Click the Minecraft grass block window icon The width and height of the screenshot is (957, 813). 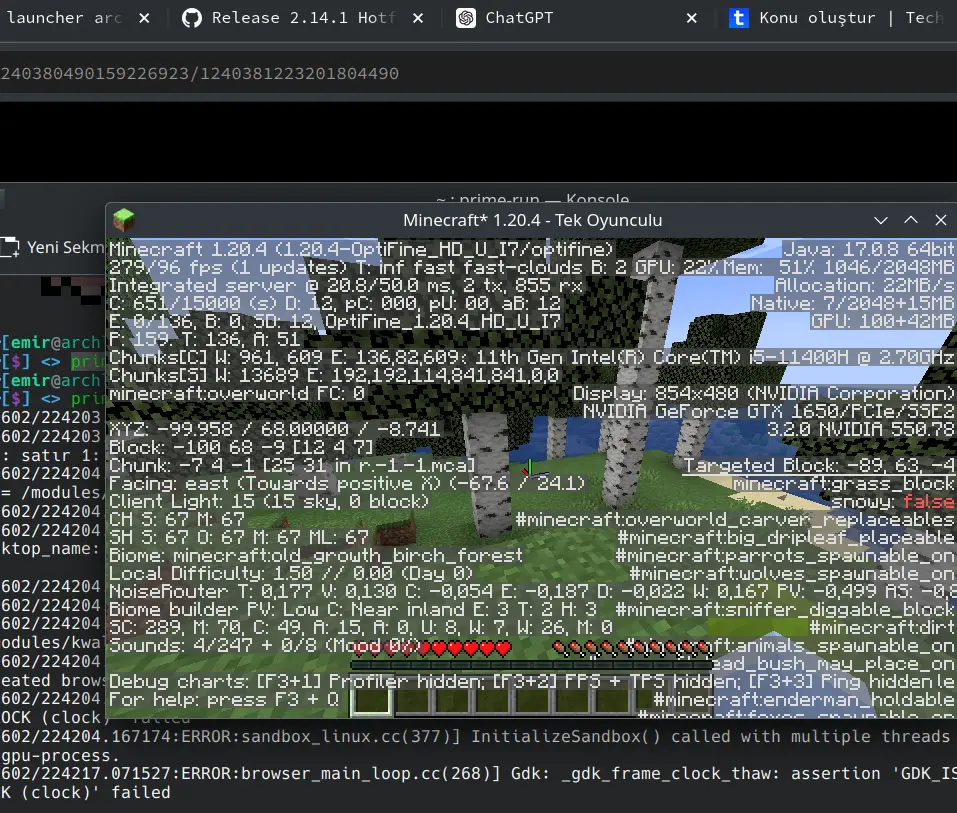point(124,220)
